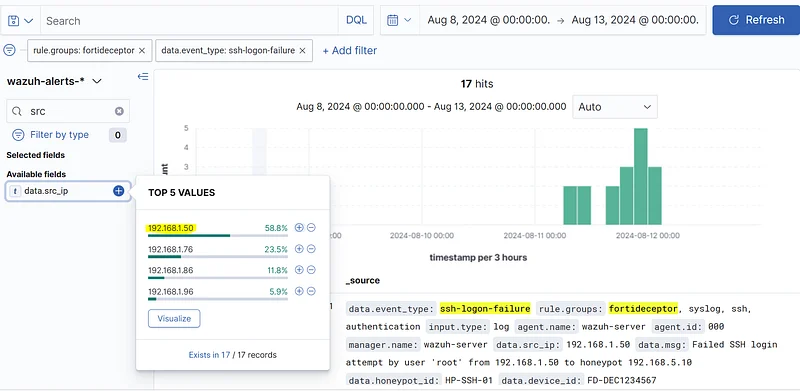Click Add filter link
Screen dimensions: 800x391
click(350, 51)
